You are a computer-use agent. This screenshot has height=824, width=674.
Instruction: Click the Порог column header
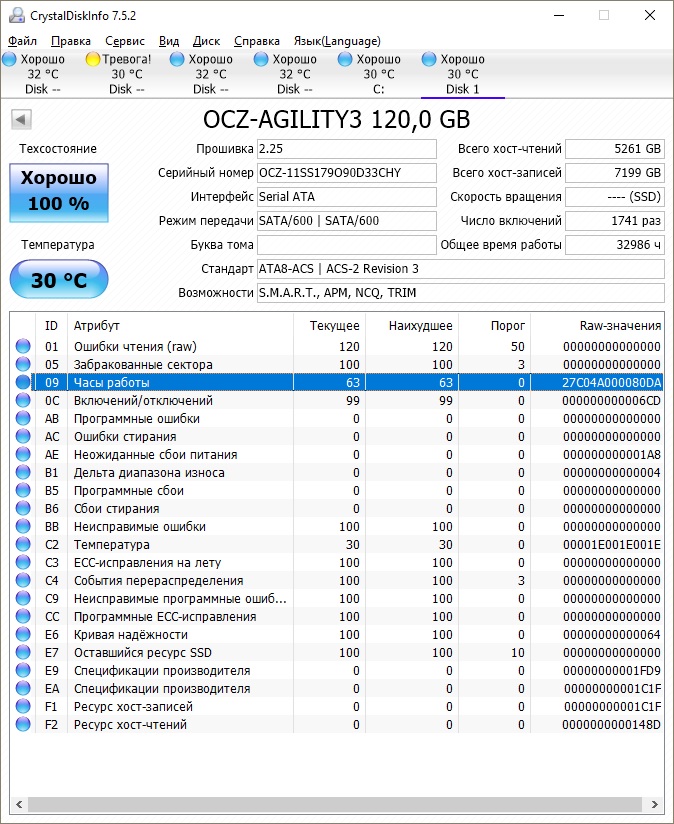(x=495, y=326)
